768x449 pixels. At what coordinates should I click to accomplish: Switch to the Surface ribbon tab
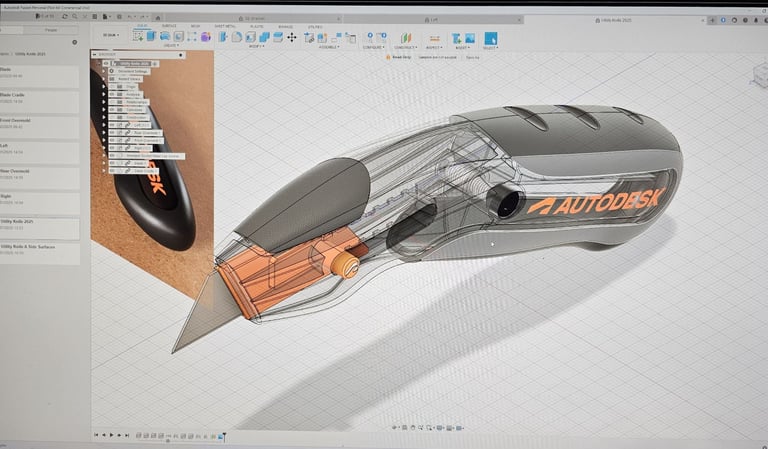click(x=168, y=27)
